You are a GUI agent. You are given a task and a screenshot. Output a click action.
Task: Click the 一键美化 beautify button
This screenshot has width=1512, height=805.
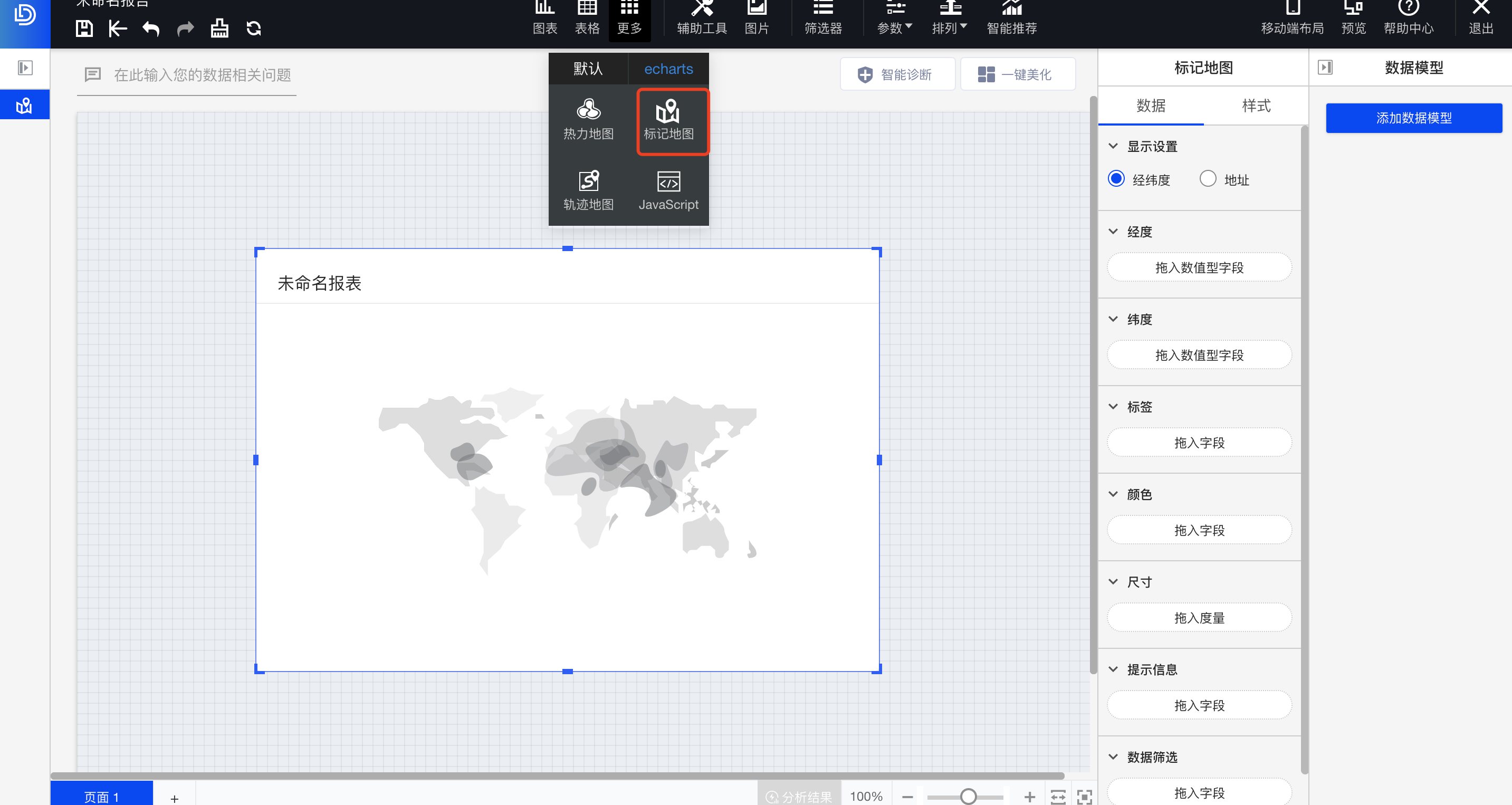(x=1018, y=74)
